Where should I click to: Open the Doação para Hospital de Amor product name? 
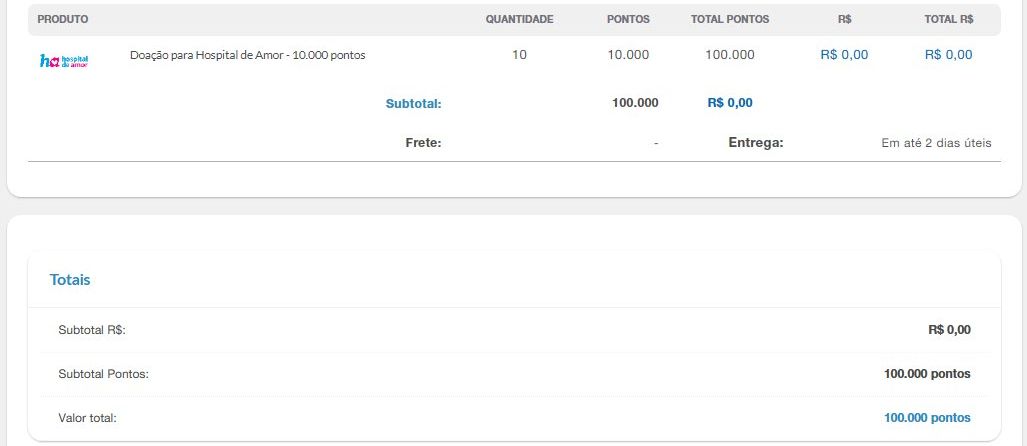coord(248,55)
